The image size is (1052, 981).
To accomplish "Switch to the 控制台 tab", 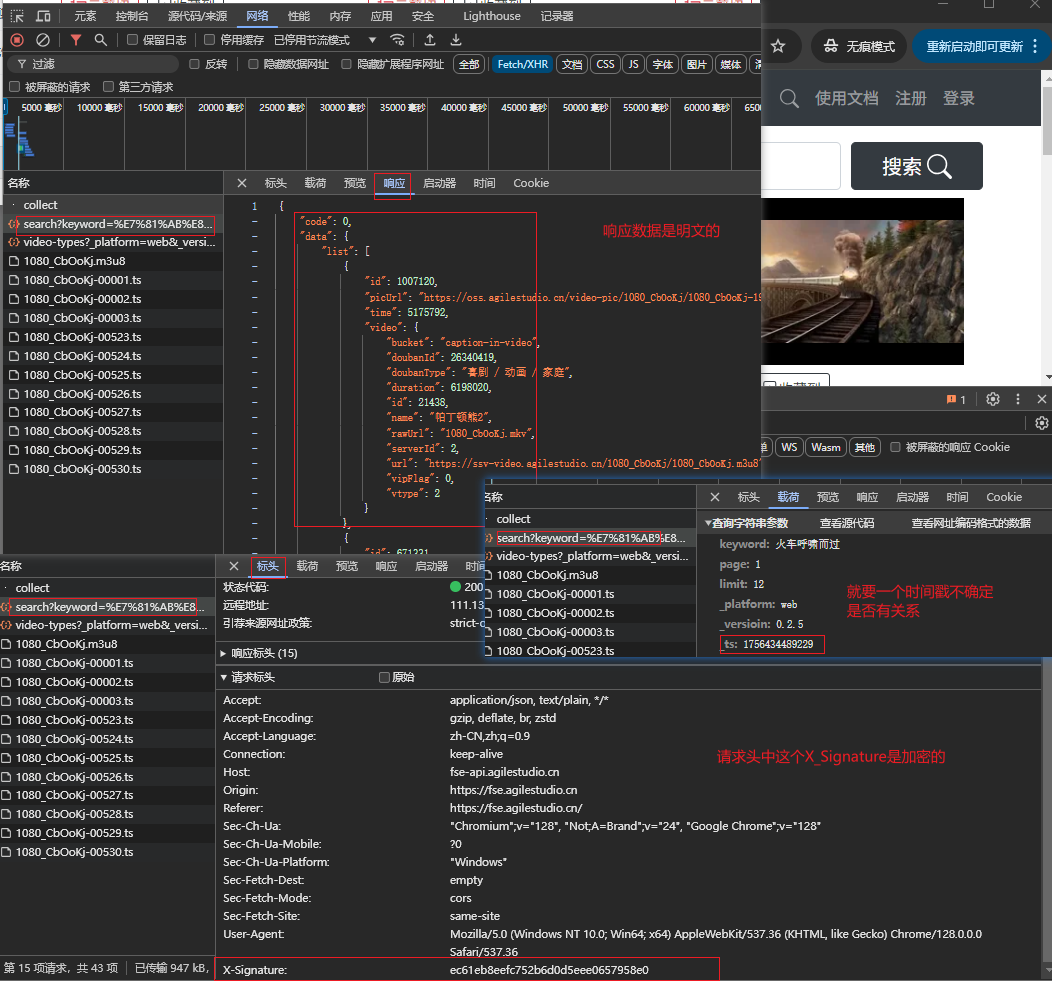I will click(x=132, y=16).
